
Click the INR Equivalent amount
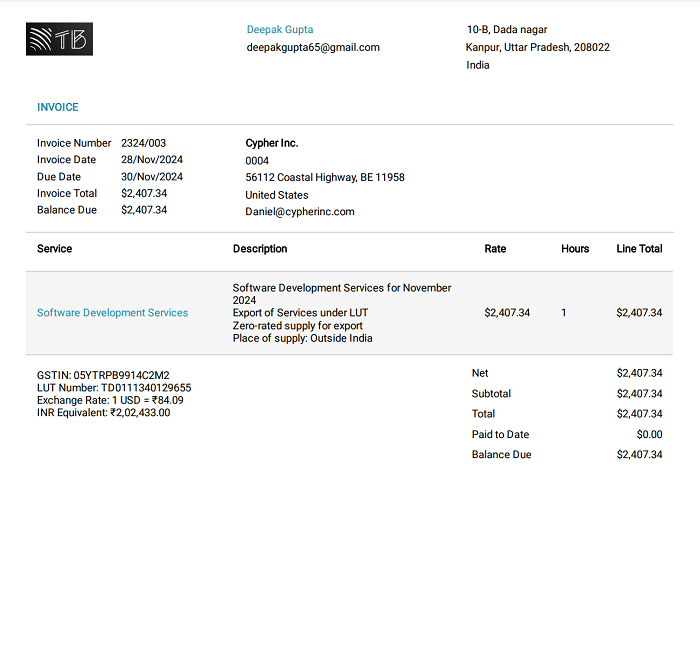pyautogui.click(x=103, y=412)
